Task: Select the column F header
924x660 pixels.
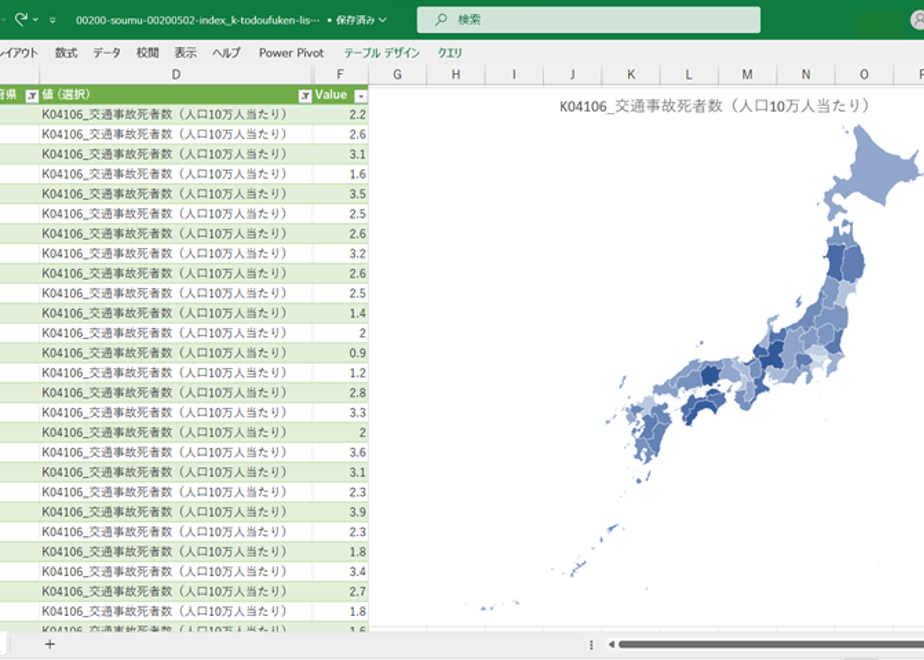Action: click(340, 74)
